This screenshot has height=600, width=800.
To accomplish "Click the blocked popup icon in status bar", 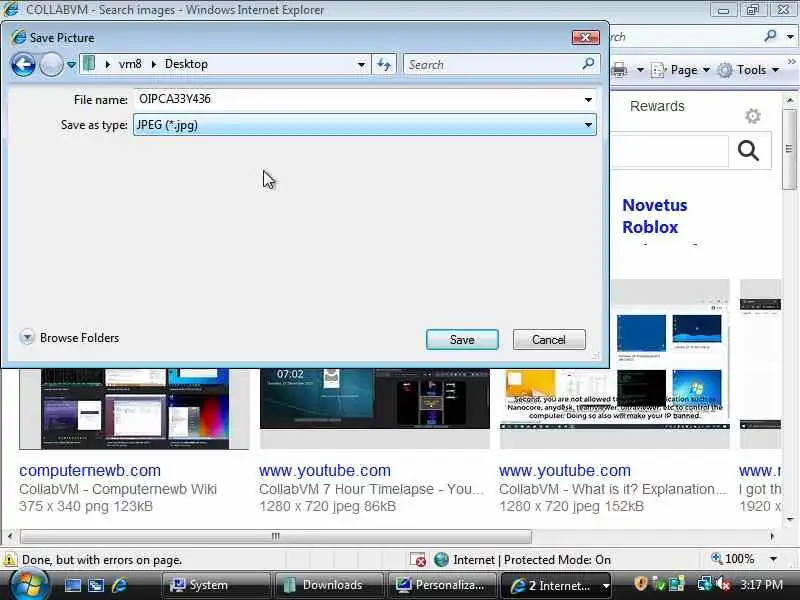I will coord(418,560).
